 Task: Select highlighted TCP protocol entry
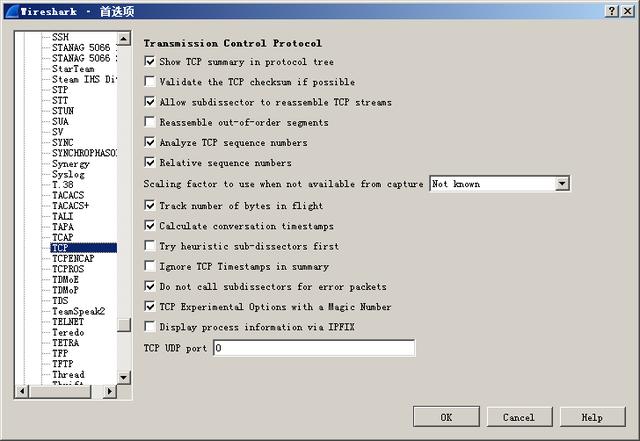click(x=84, y=248)
